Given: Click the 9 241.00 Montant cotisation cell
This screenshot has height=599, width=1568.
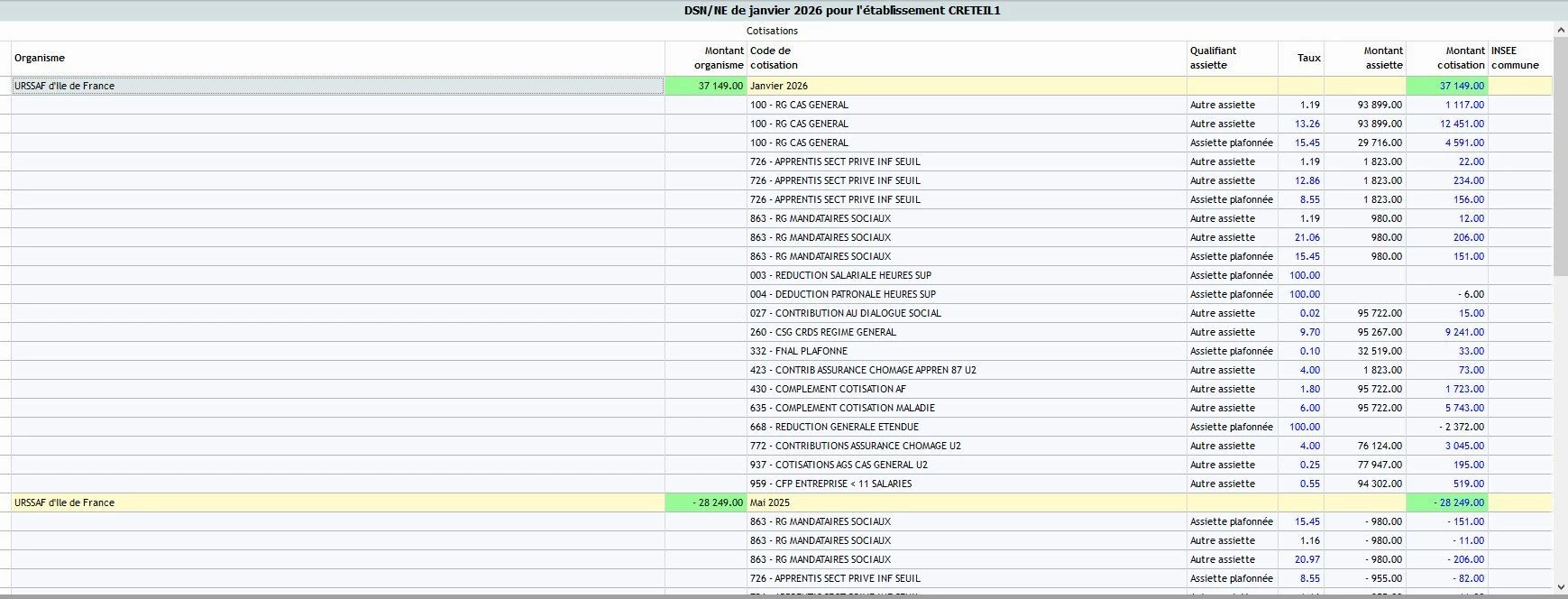Looking at the screenshot, I should pos(1447,332).
